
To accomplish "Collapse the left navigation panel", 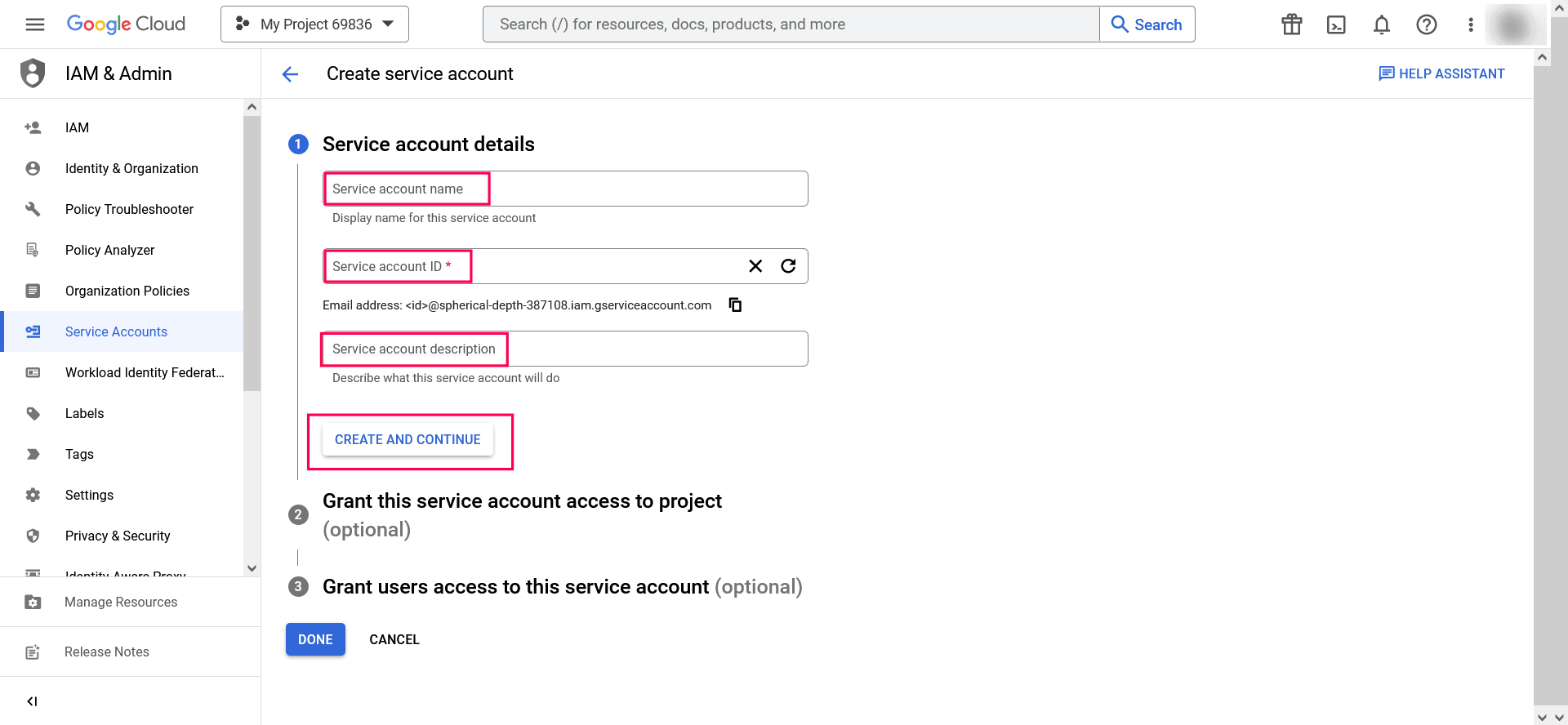I will [32, 701].
